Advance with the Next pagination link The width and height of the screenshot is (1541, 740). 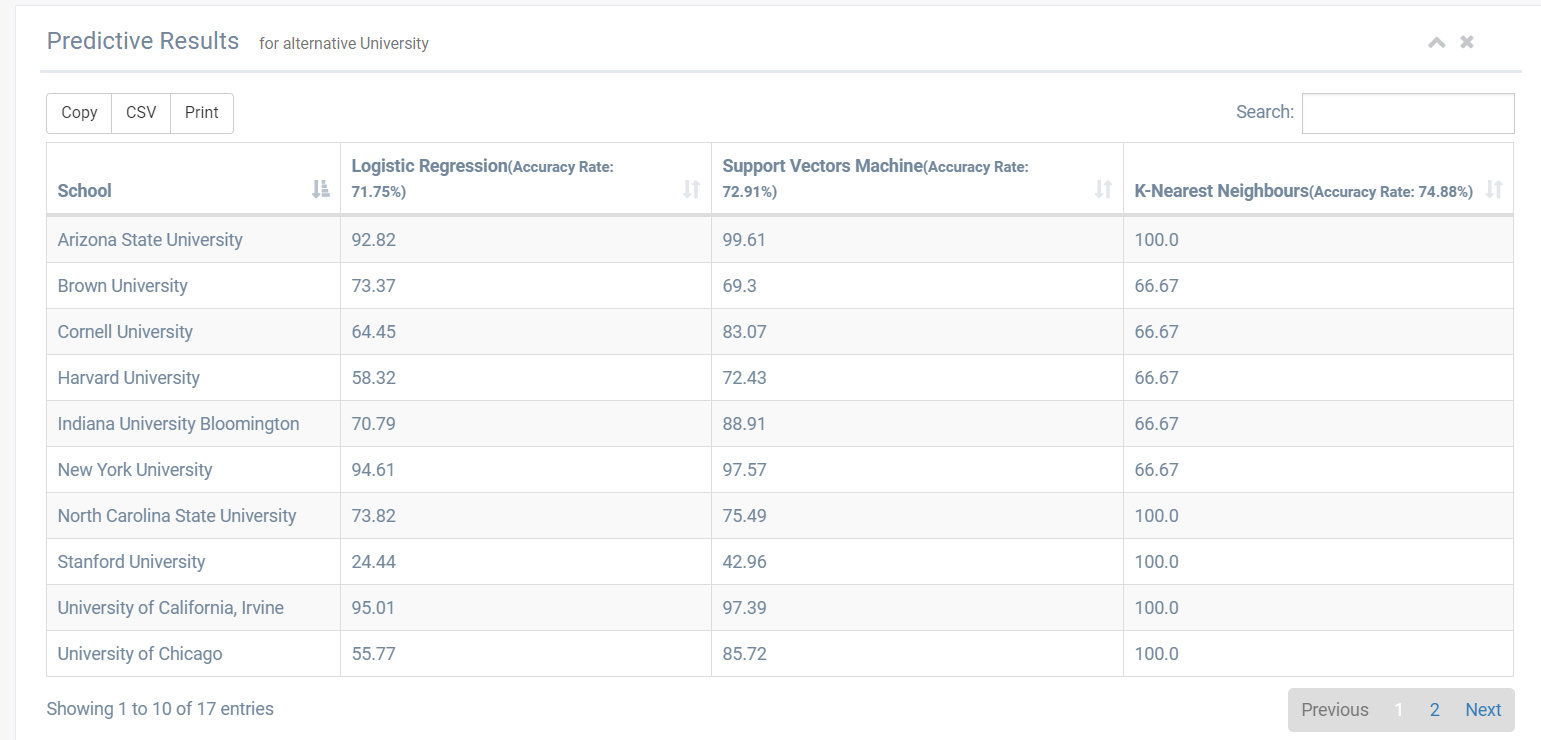[1483, 709]
